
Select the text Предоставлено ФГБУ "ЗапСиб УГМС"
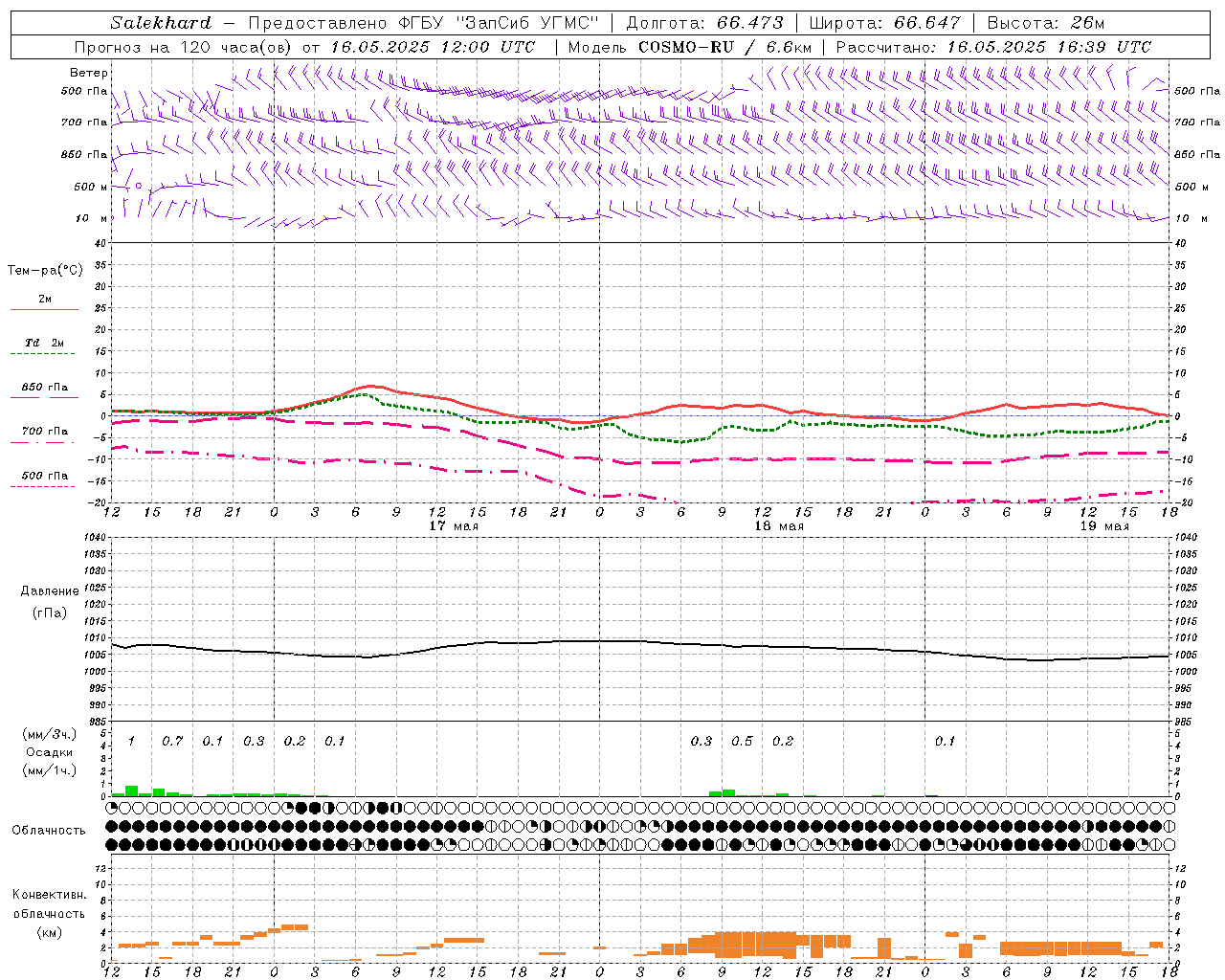[424, 23]
